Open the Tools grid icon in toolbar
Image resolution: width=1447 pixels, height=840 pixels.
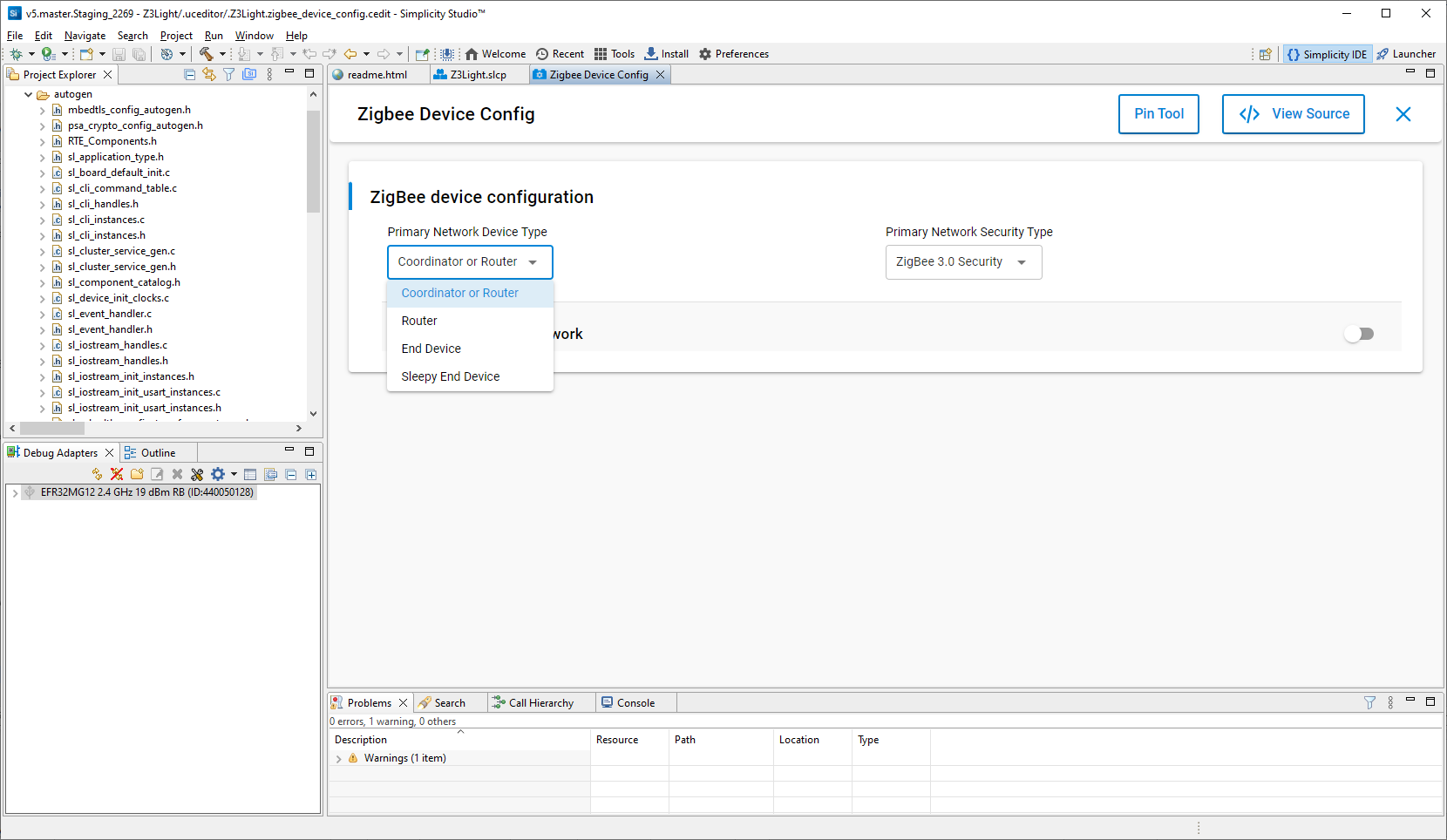[x=601, y=54]
